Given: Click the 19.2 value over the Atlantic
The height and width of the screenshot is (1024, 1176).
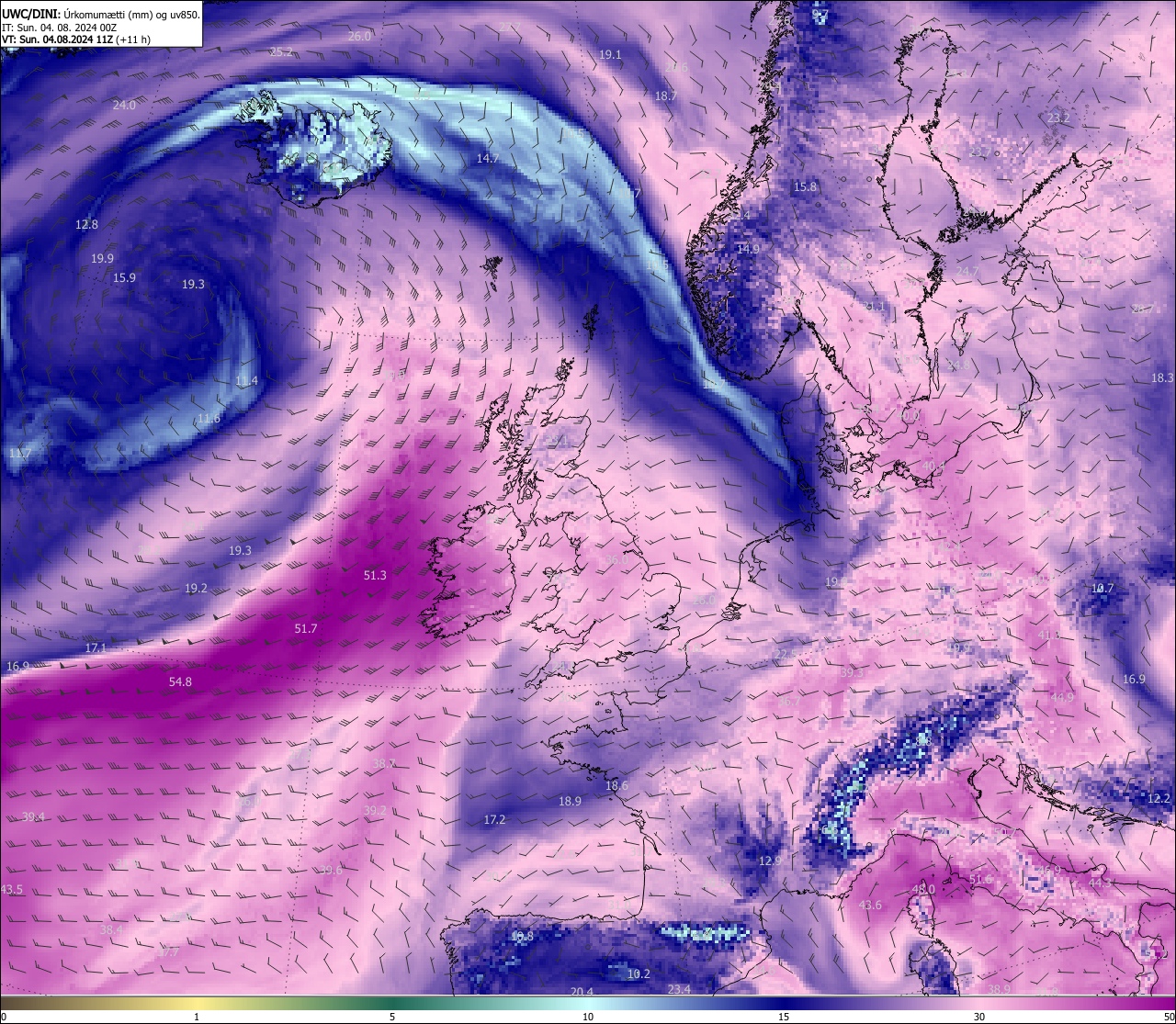Looking at the screenshot, I should 196,588.
